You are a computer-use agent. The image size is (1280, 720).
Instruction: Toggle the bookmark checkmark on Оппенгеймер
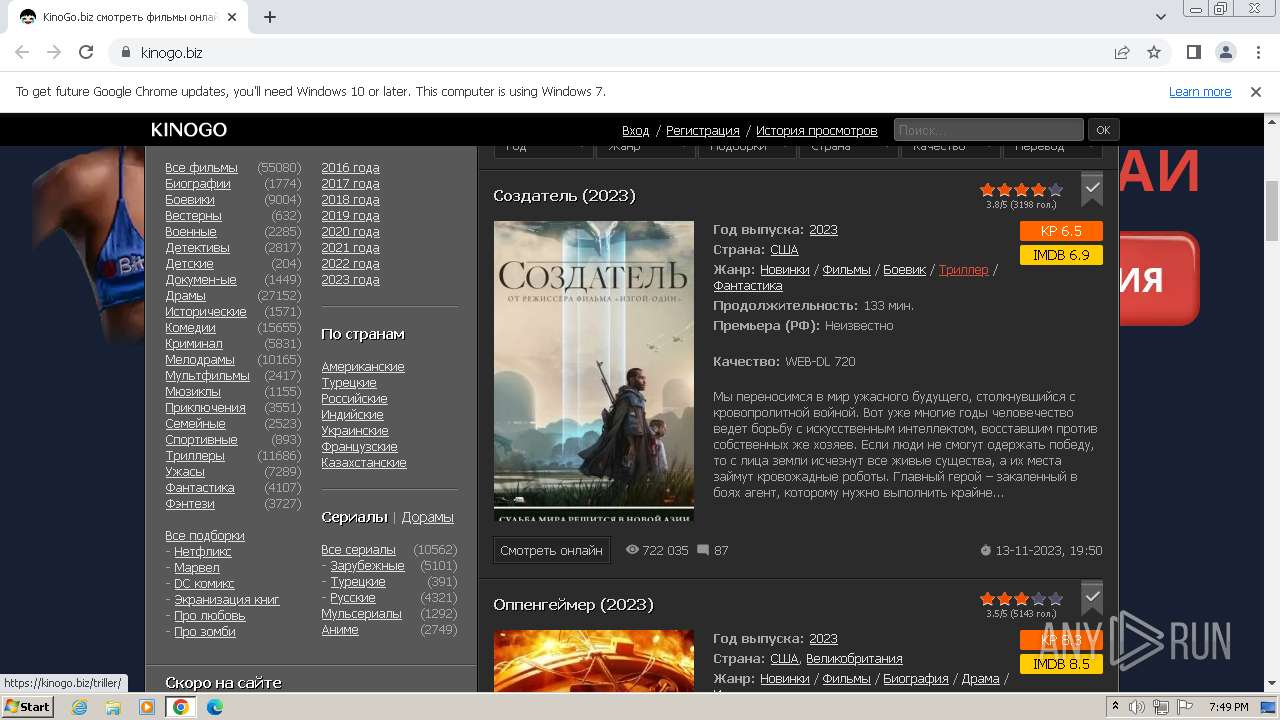[1092, 597]
